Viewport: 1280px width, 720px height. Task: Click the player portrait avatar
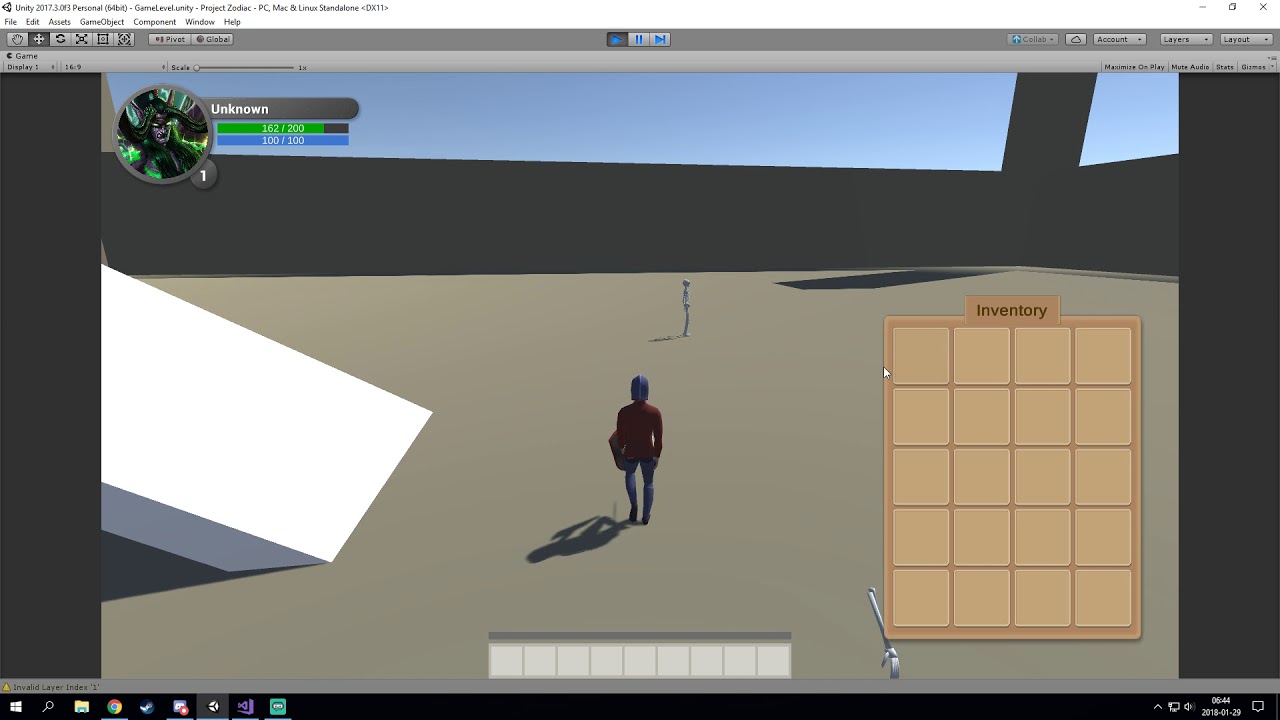coord(162,135)
